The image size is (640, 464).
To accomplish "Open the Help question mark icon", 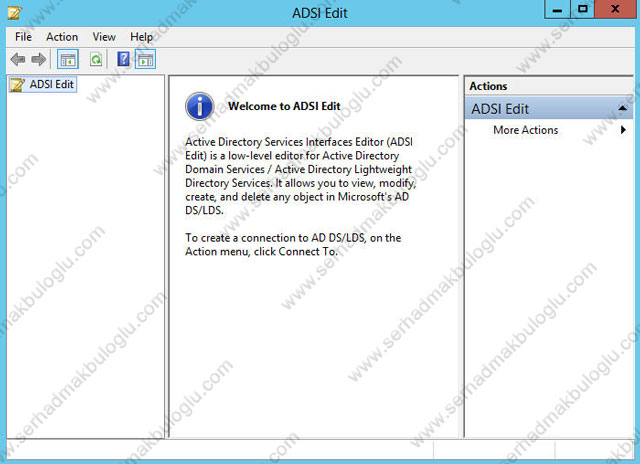I will [123, 60].
